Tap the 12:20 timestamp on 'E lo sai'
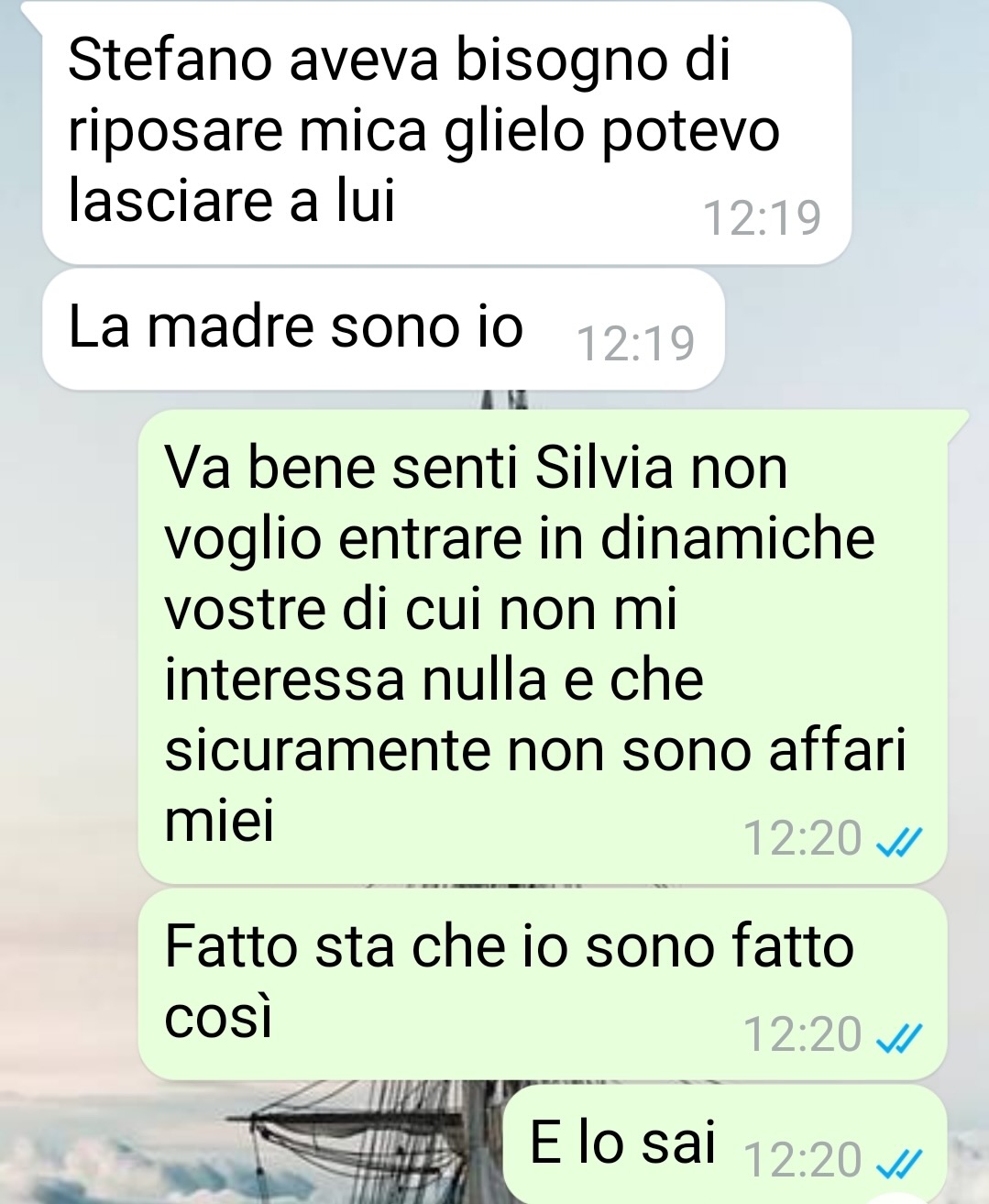989x1204 pixels. coord(803,1160)
